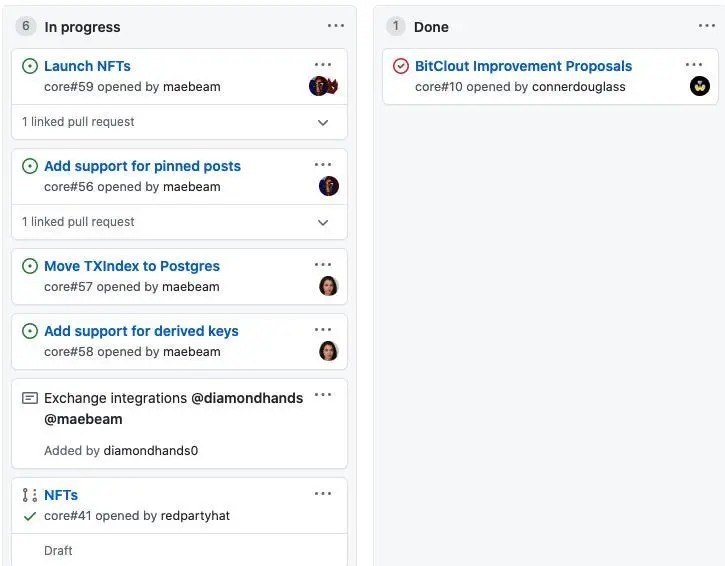Click the note icon on Exchange integrations card
This screenshot has height=566, width=725.
30,398
